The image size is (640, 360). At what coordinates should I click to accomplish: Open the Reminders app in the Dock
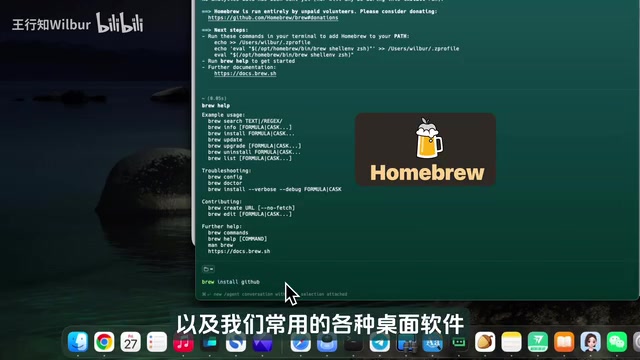pyautogui.click(x=157, y=342)
